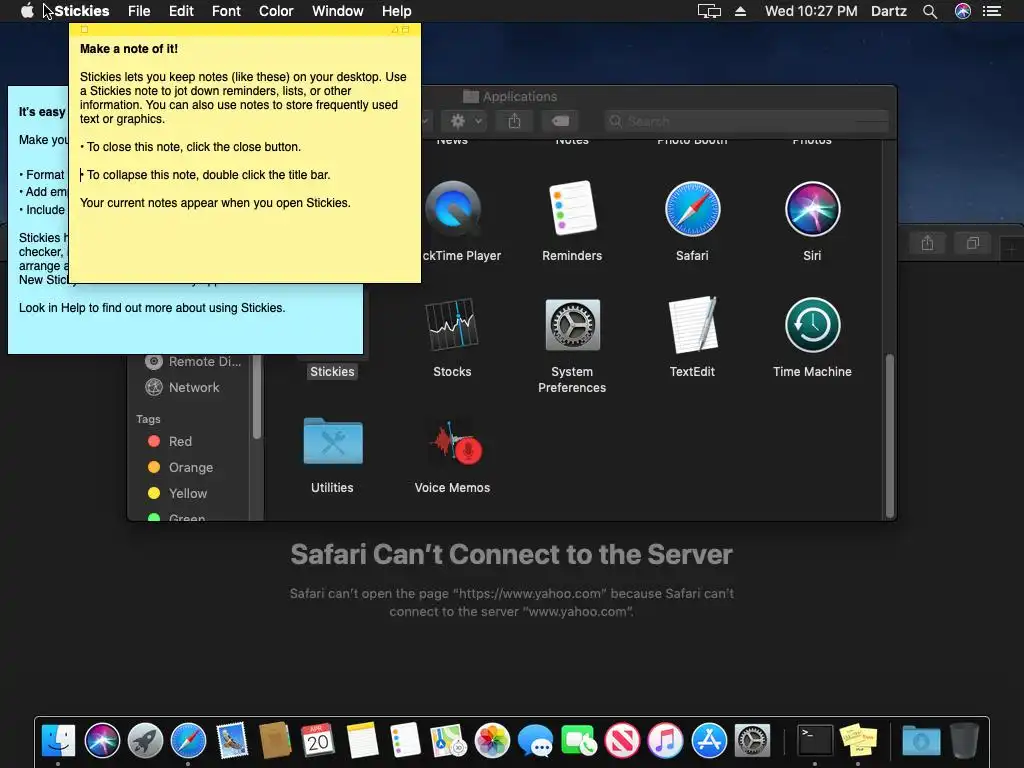Open News app in the Dock
This screenshot has width=1024, height=768.
[622, 741]
